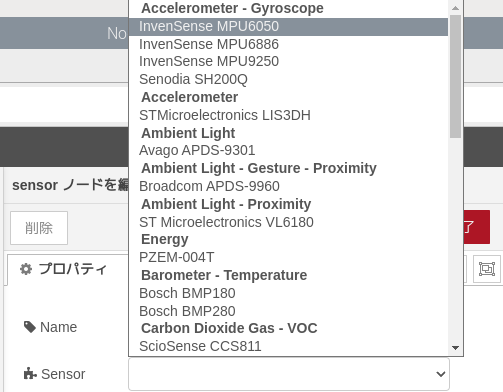
Task: Choose ST Microelectronics VL6180 sensor
Action: pyautogui.click(x=288, y=222)
